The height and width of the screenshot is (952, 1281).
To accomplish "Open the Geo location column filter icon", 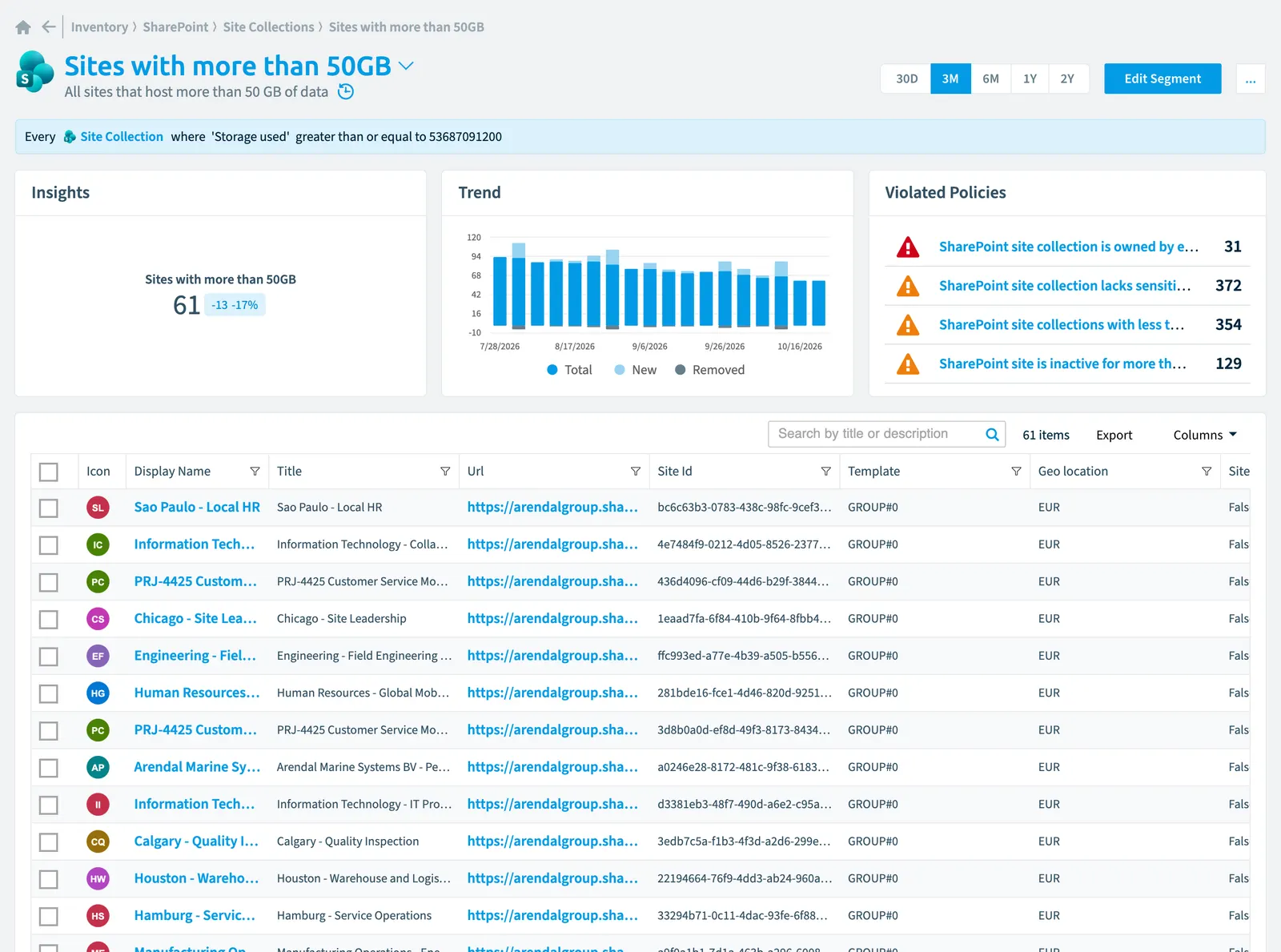I will [x=1207, y=472].
